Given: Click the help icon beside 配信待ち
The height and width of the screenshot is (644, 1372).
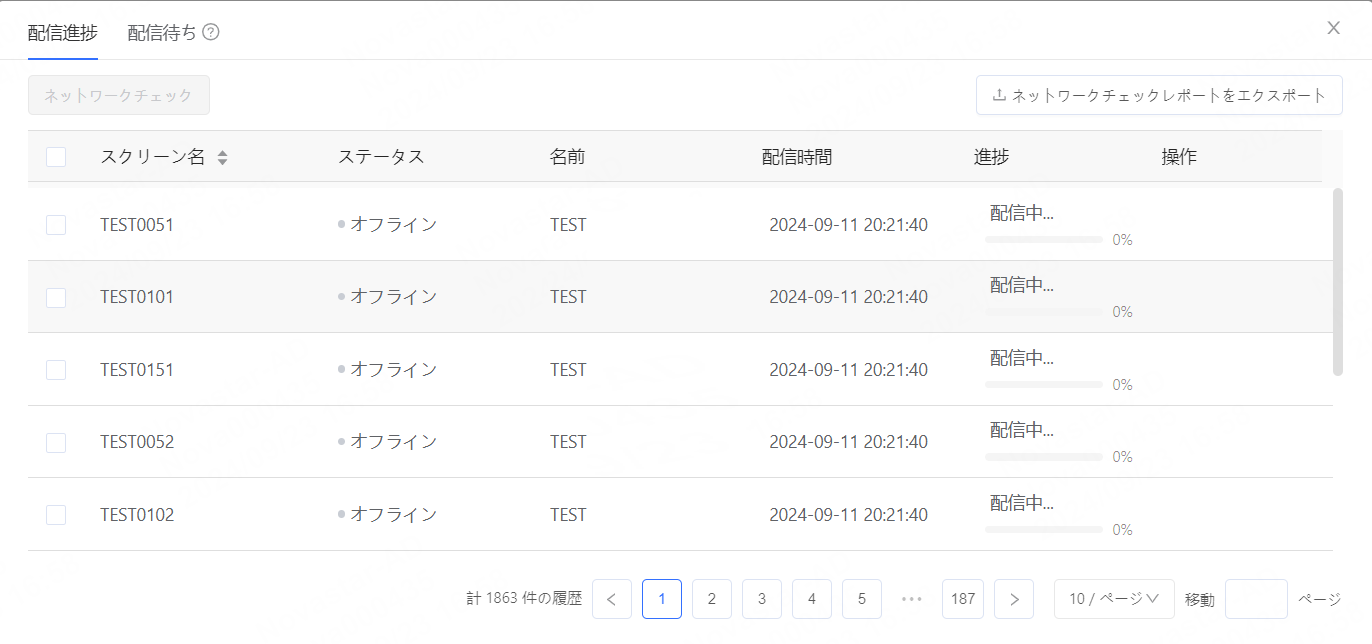Looking at the screenshot, I should [211, 32].
